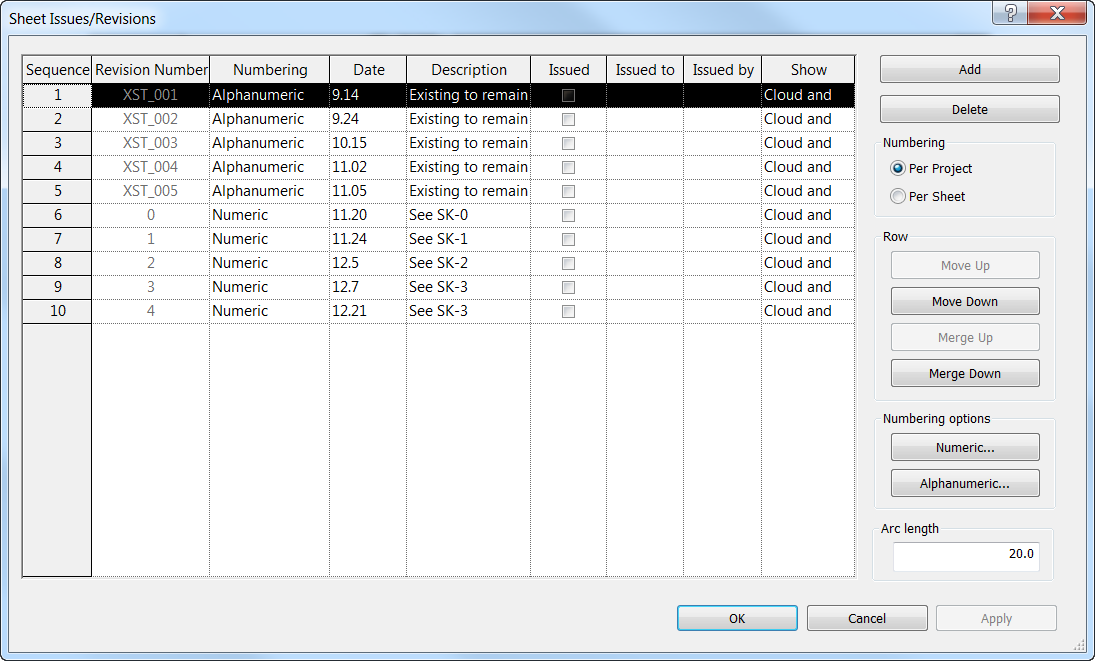
Task: Open Numbering cell for revision at 11.24
Action: coord(270,239)
